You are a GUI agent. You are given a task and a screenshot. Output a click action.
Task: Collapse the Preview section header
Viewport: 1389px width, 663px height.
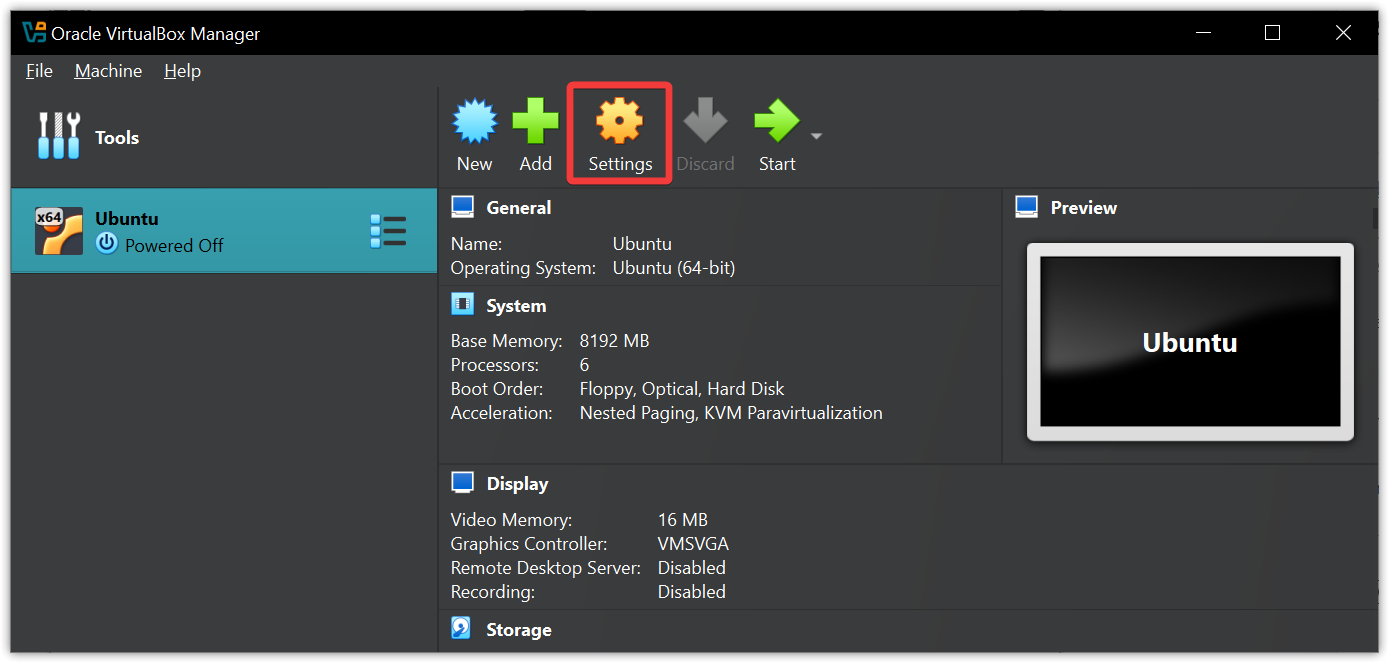click(x=1083, y=208)
